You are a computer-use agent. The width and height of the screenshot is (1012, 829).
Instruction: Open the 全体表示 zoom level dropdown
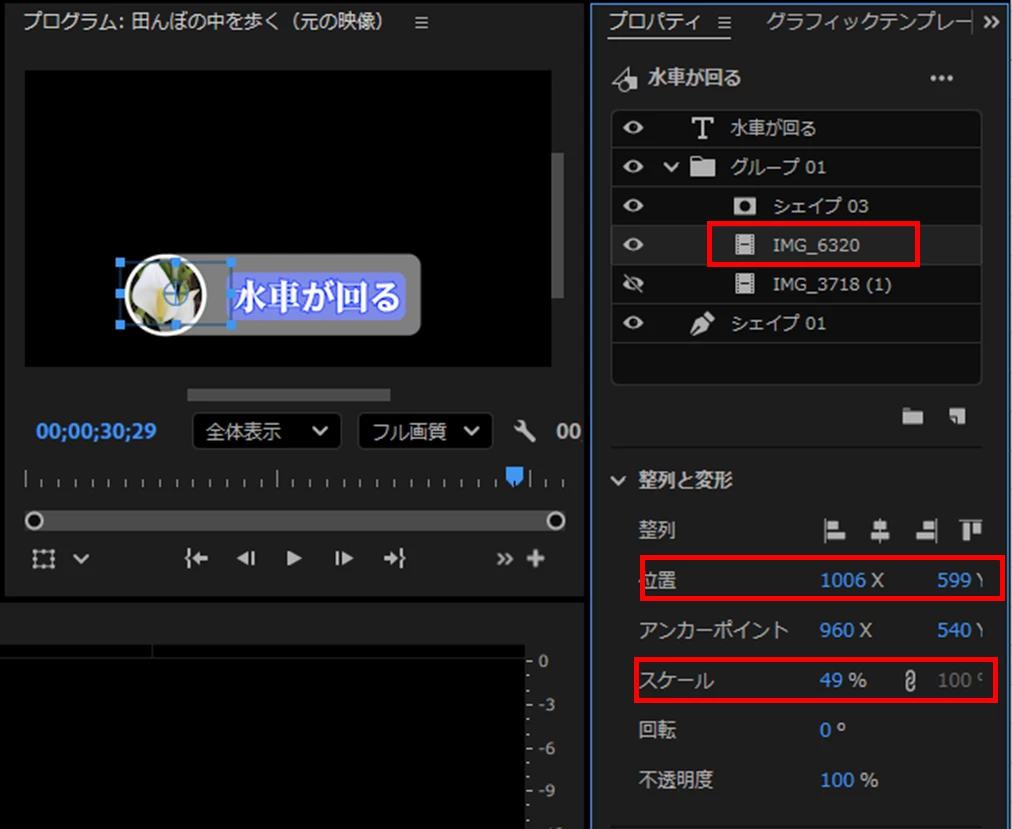tap(267, 431)
